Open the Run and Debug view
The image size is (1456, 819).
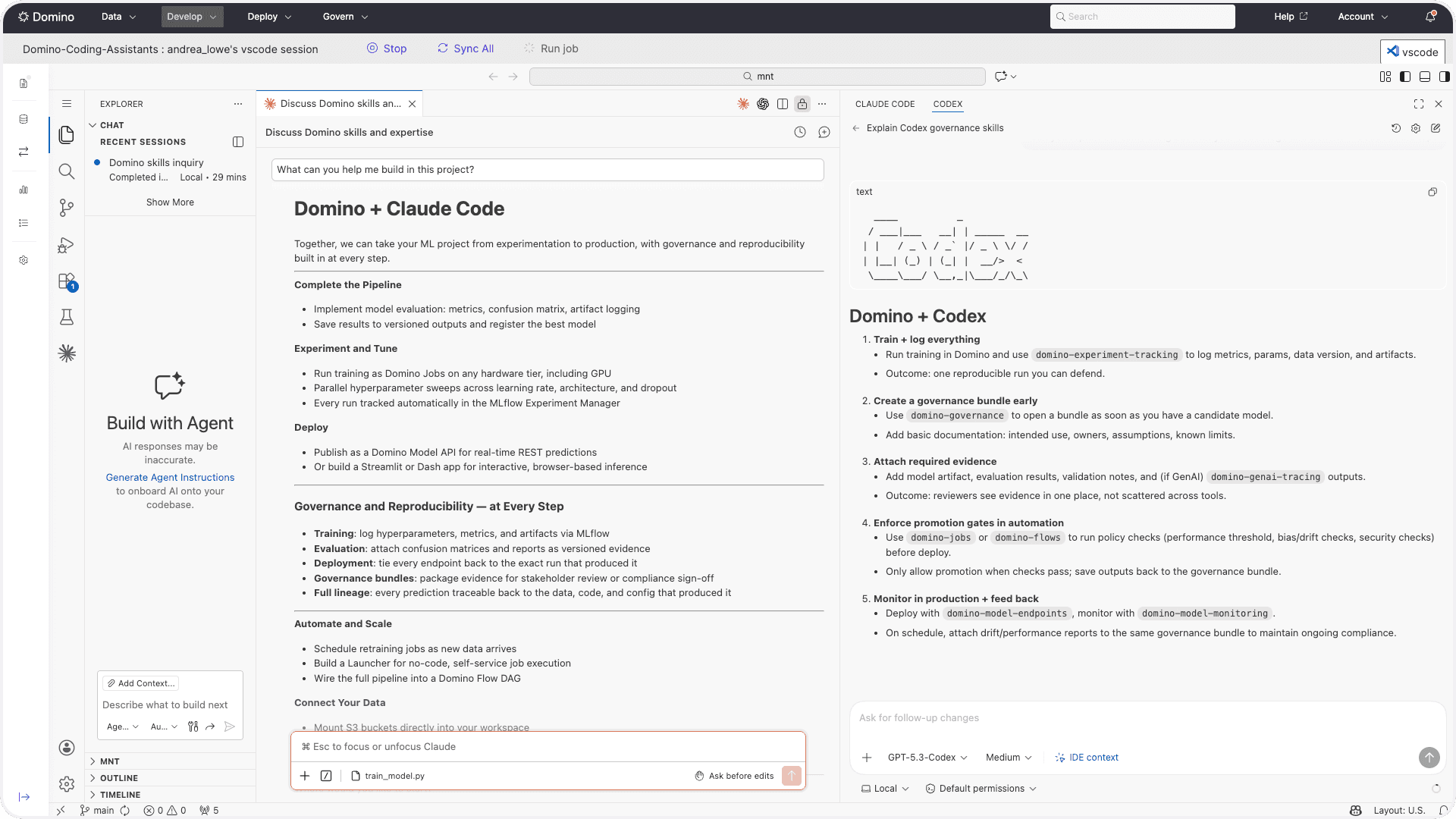point(67,245)
